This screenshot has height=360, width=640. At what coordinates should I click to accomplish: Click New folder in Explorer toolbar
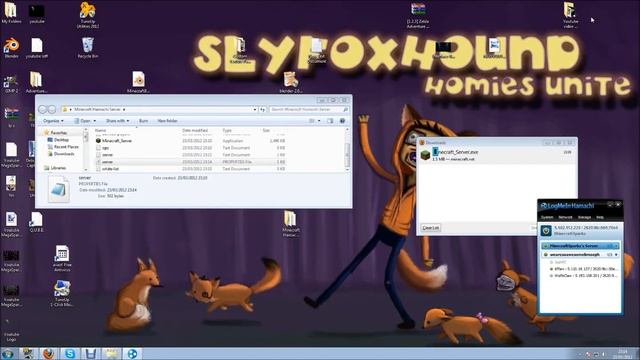coord(167,121)
